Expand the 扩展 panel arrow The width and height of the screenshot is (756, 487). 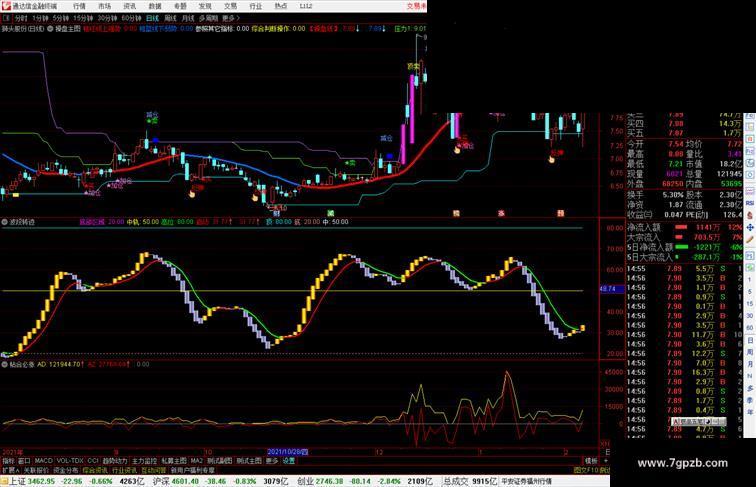point(10,470)
